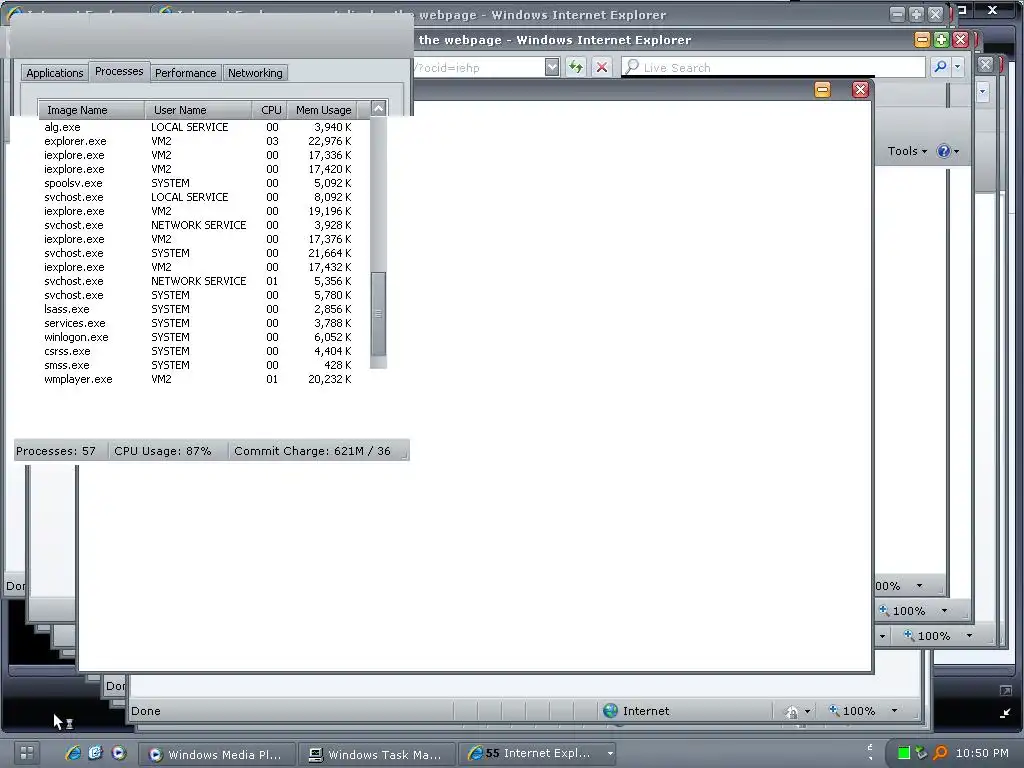Image resolution: width=1024 pixels, height=768 pixels.
Task: Activate the Windows Task Manager taskbar button
Action: point(377,754)
